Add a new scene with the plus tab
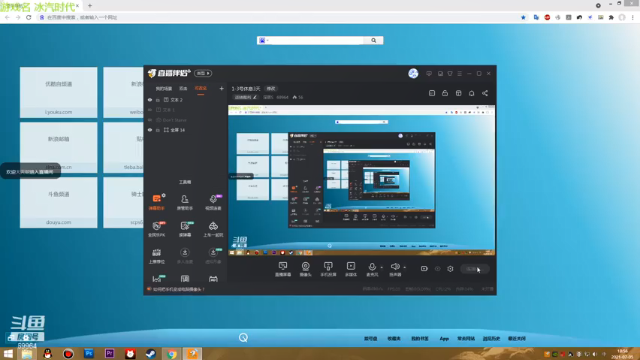The height and width of the screenshot is (360, 640). (221, 89)
